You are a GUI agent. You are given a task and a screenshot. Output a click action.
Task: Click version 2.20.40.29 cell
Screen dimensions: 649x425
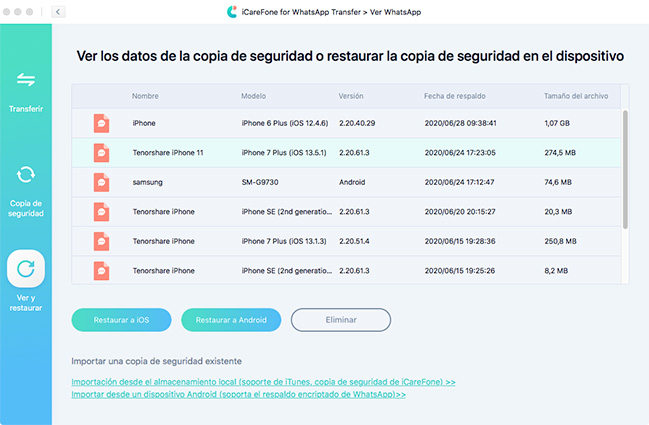[x=357, y=123]
